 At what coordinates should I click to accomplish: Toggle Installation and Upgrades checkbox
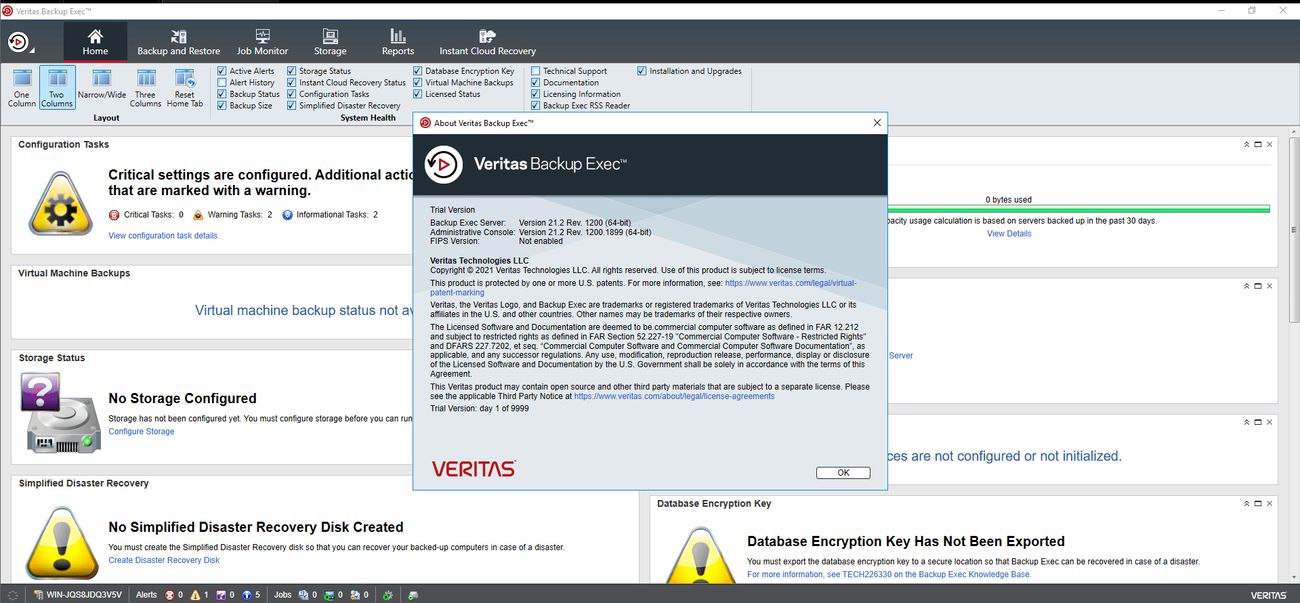pos(642,71)
